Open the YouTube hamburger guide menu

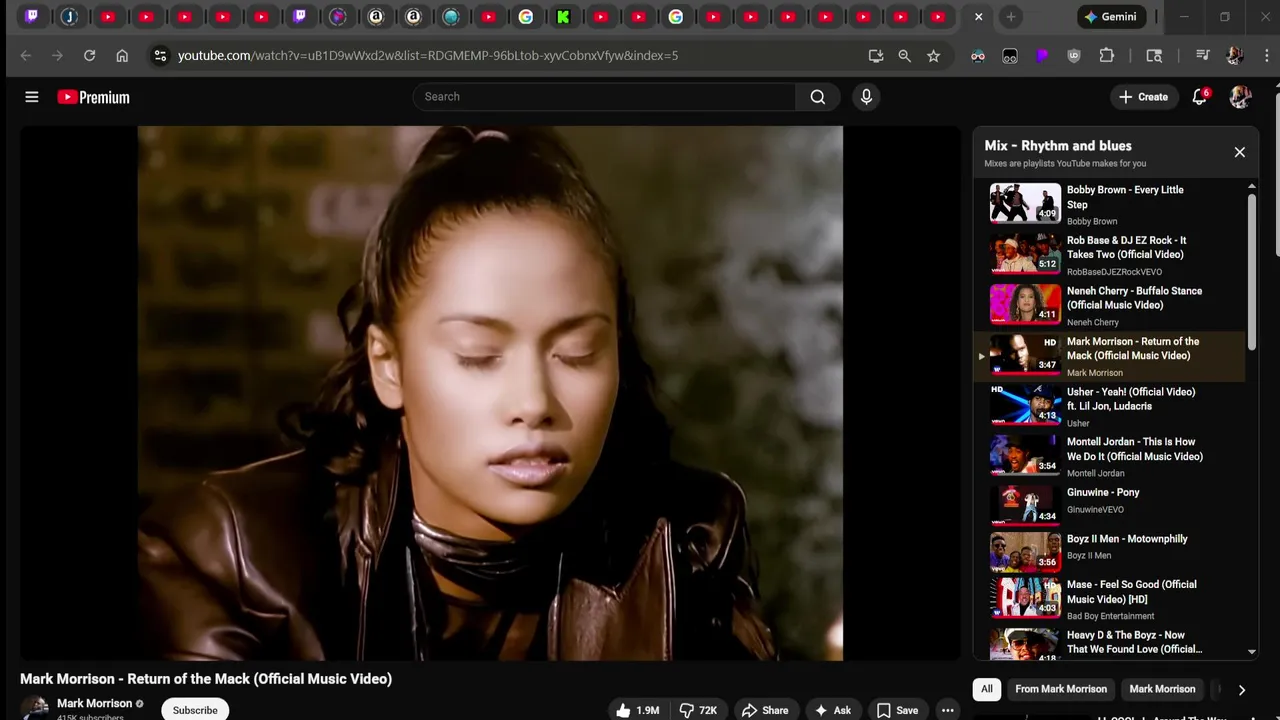tap(32, 97)
